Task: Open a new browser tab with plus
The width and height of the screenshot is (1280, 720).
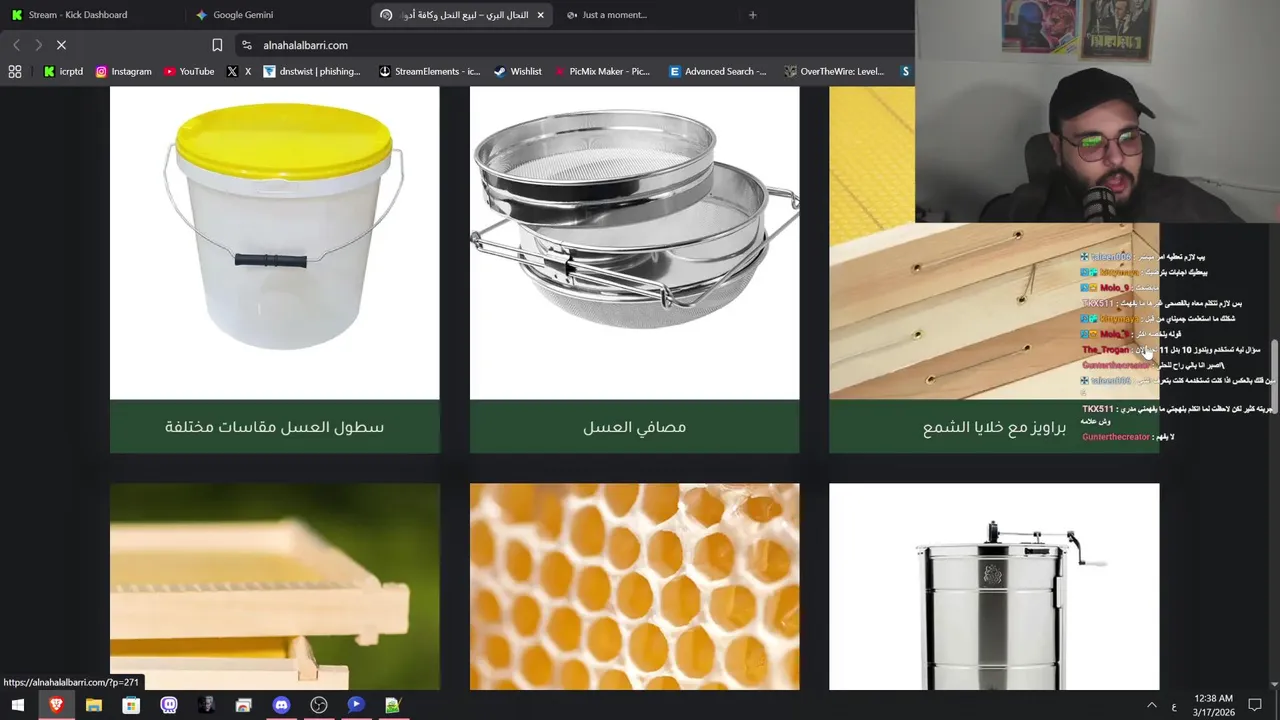Action: tap(753, 15)
